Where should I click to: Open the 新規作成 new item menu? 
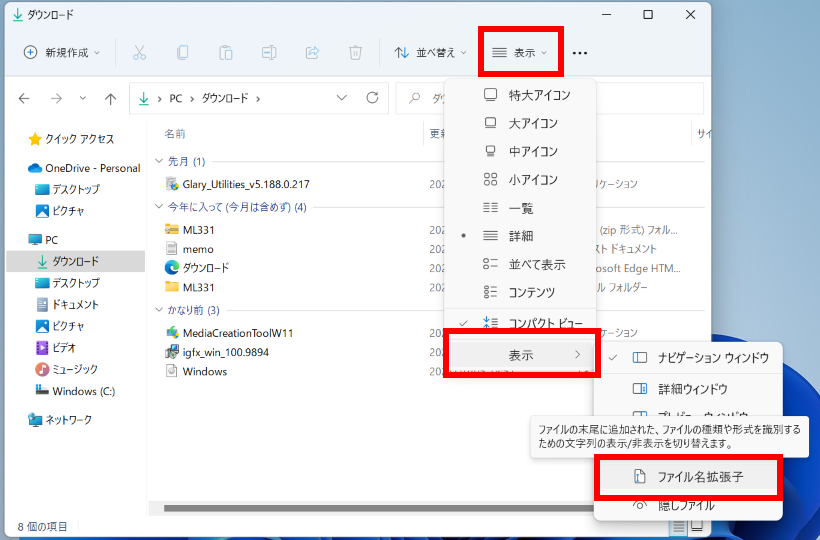coord(62,52)
